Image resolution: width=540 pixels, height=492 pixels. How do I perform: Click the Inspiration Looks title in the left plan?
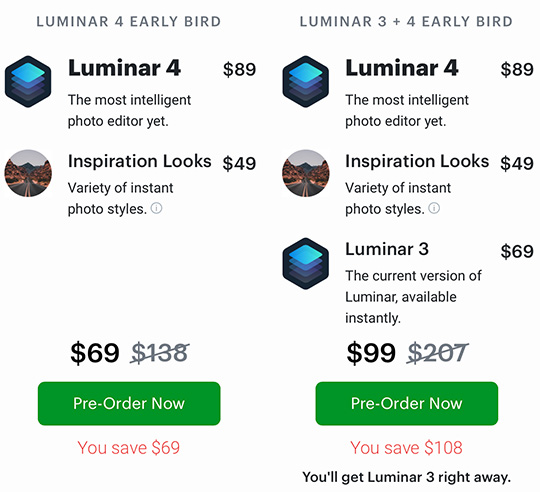coord(139,161)
